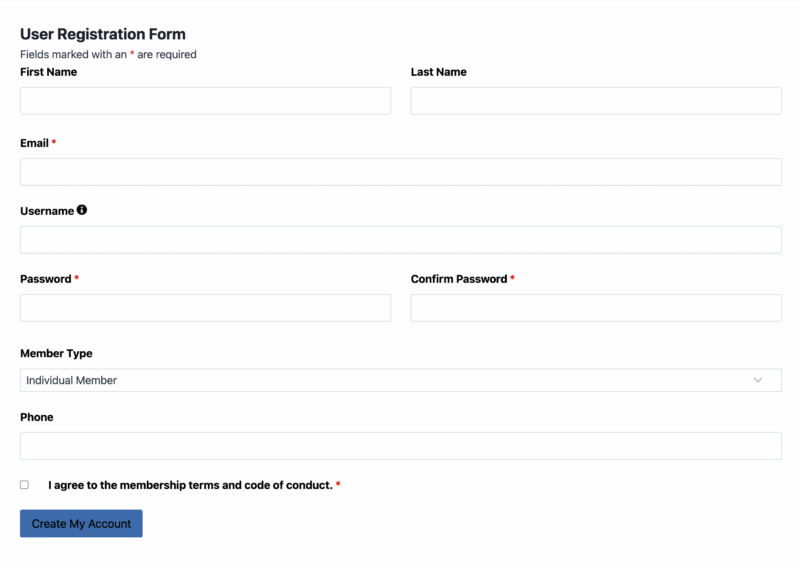The width and height of the screenshot is (800, 565).
Task: Focus the First Name input field
Action: [x=206, y=101]
